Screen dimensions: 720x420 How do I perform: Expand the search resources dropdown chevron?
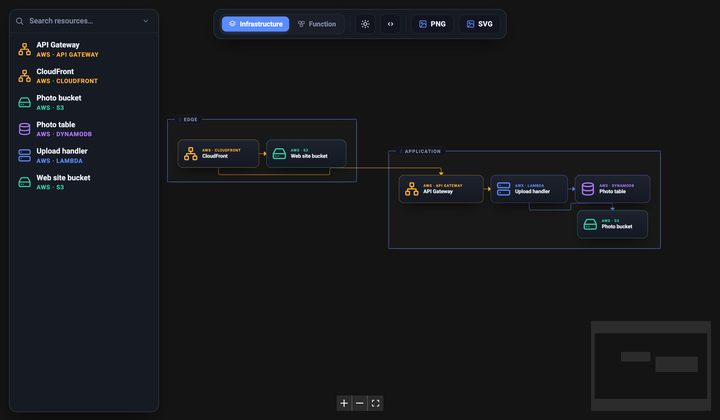146,21
